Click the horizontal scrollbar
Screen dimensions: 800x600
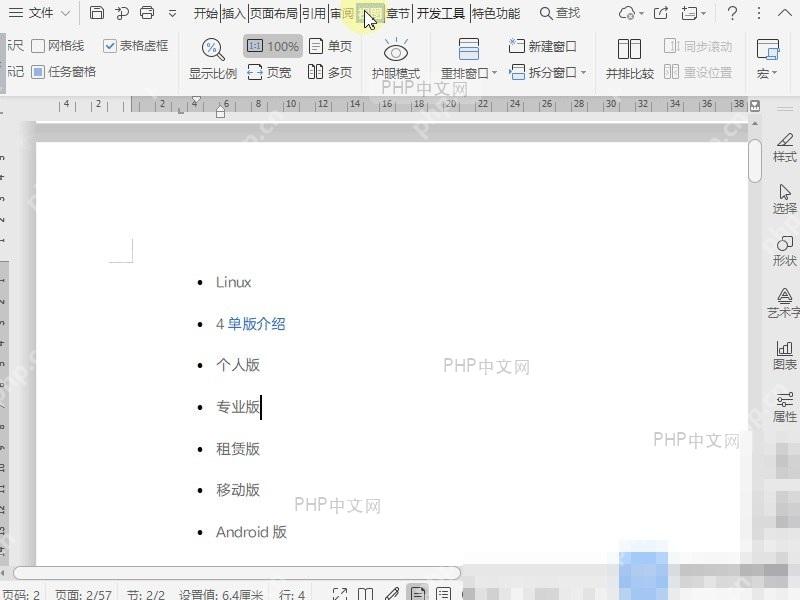point(237,572)
